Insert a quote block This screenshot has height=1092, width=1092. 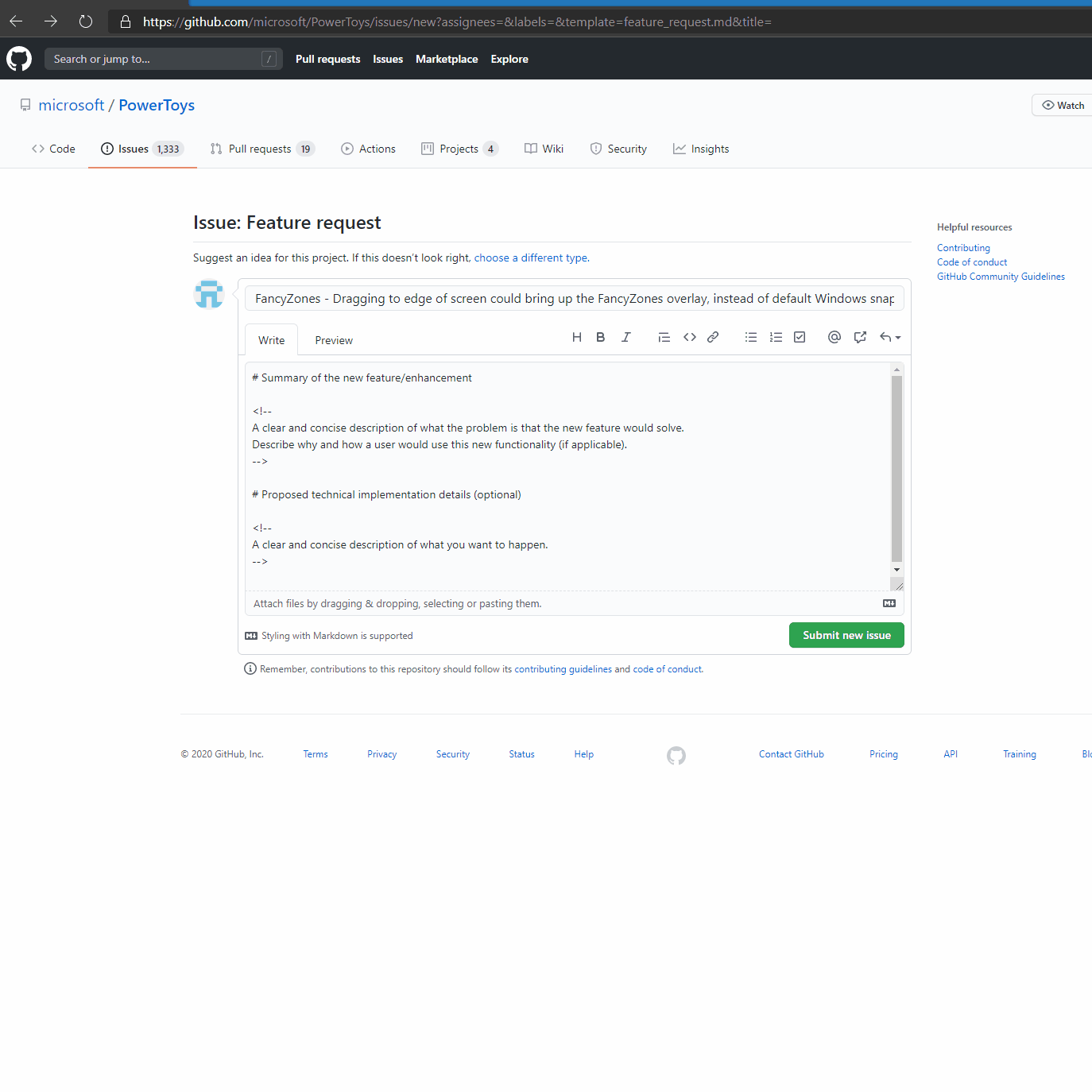pos(664,337)
